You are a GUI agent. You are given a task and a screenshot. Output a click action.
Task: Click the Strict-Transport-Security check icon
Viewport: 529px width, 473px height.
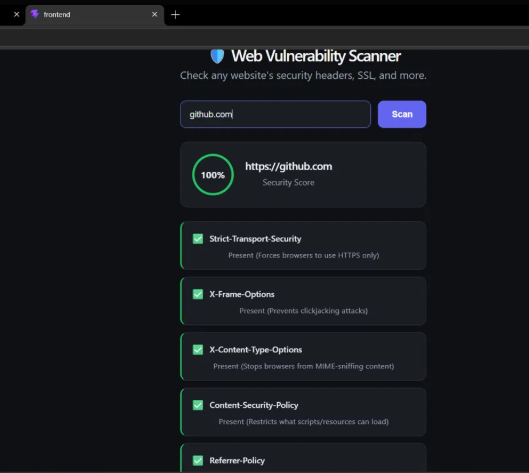[x=198, y=239]
